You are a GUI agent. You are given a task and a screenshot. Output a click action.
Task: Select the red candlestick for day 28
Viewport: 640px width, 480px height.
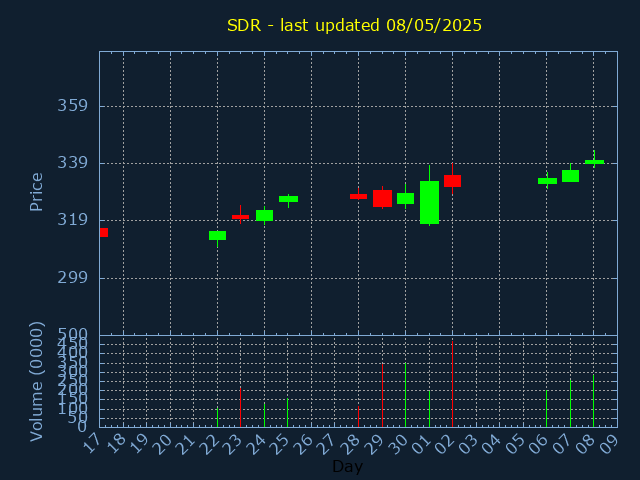click(x=358, y=196)
